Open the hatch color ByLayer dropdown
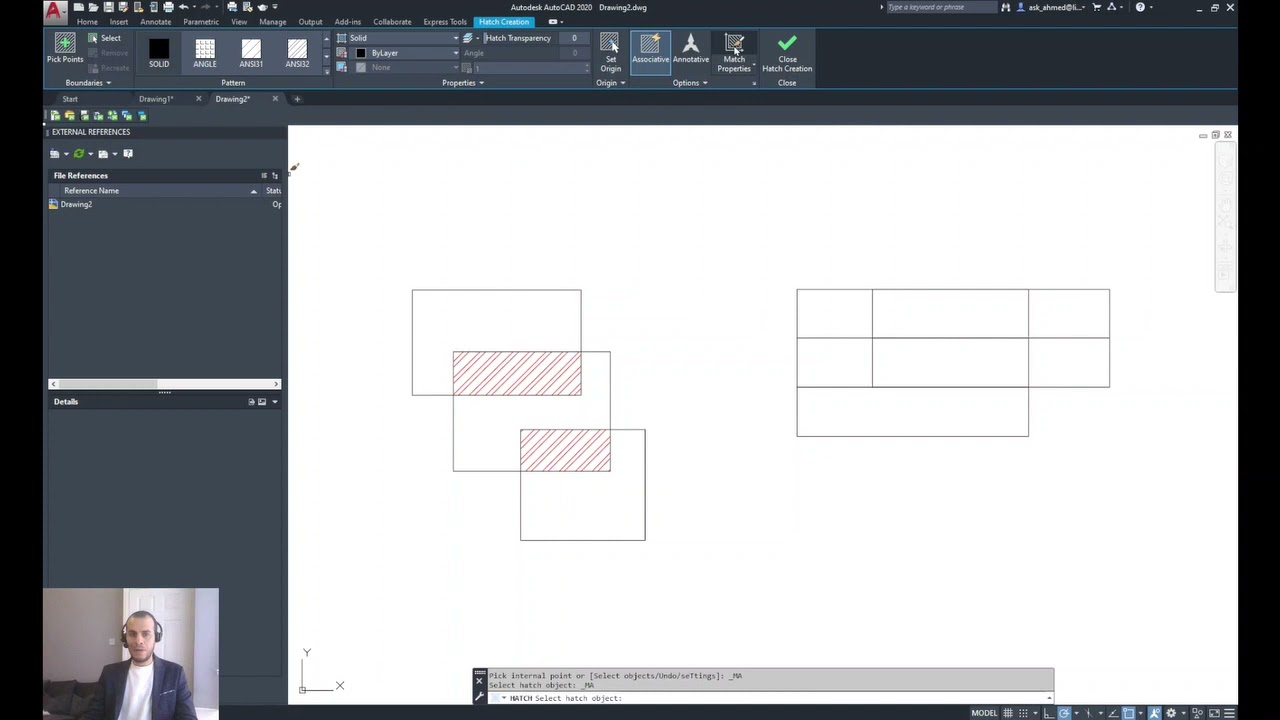Screen dimensions: 1280x720 pyautogui.click(x=405, y=53)
